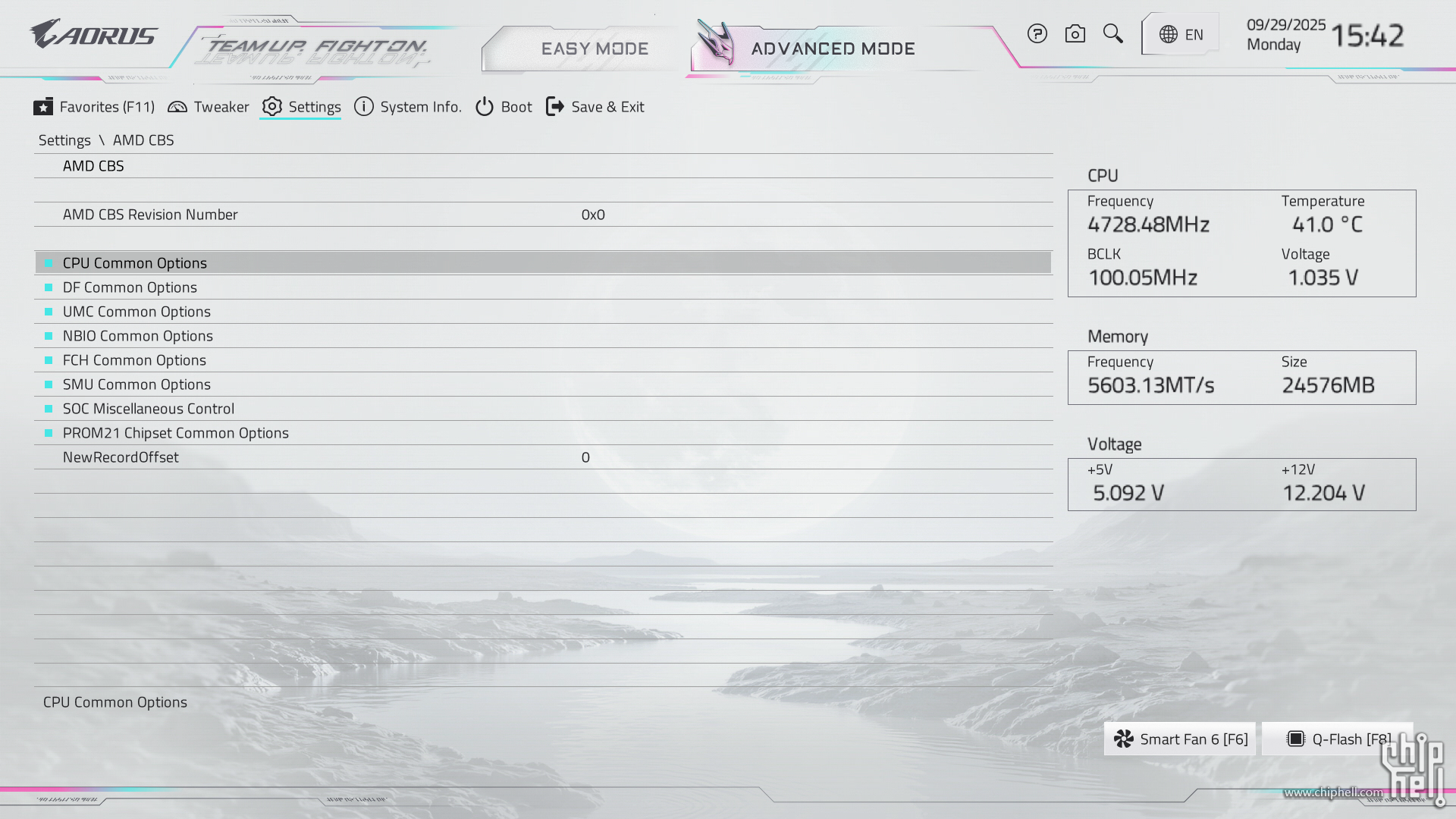The height and width of the screenshot is (819, 1456).
Task: Click the AORUS logo
Action: click(x=93, y=34)
